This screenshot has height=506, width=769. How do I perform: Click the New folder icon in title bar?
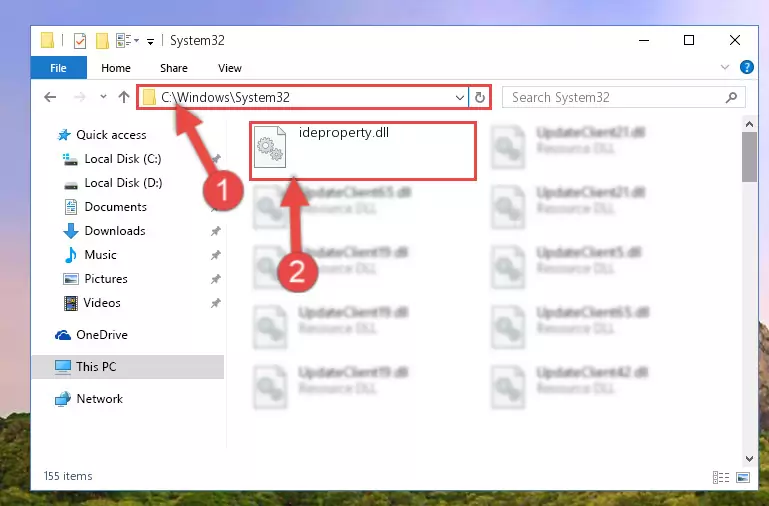(x=102, y=41)
